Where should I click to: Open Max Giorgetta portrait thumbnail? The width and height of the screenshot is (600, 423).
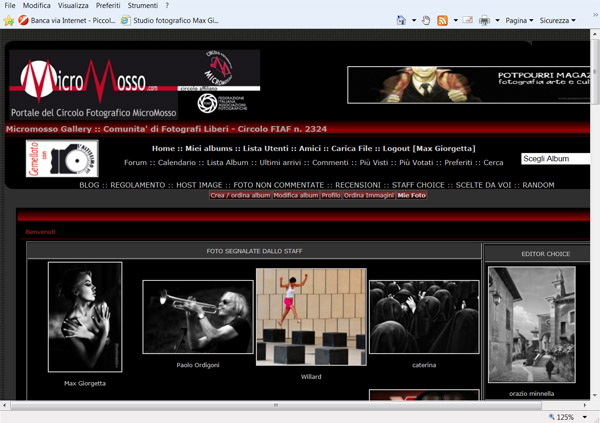[x=85, y=317]
